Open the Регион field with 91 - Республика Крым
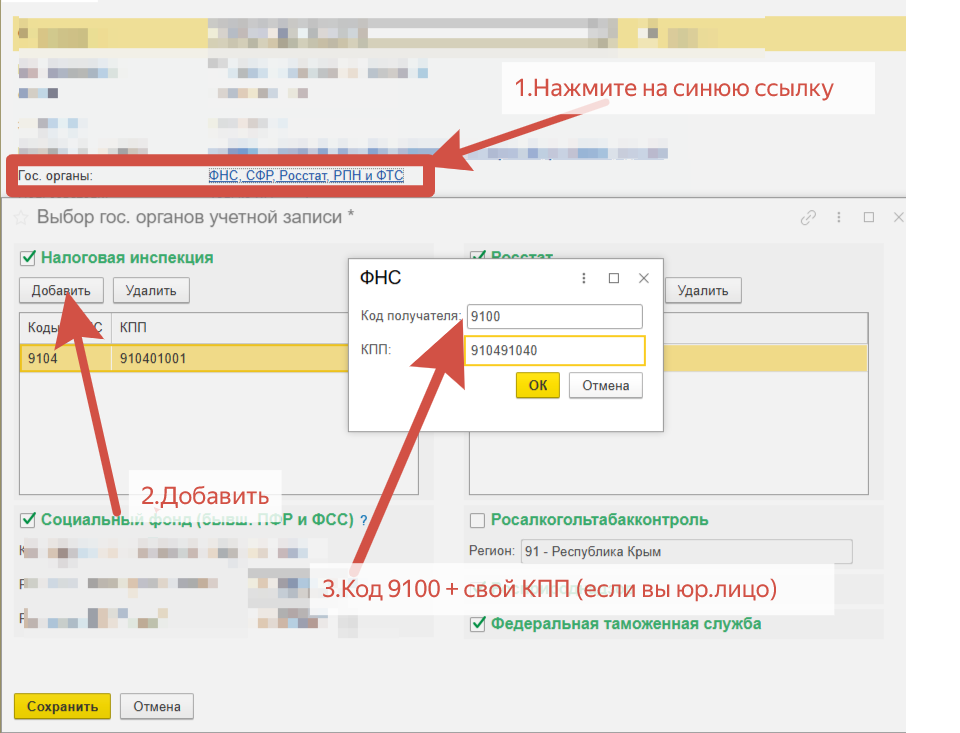Image resolution: width=960 pixels, height=733 pixels. (x=686, y=552)
